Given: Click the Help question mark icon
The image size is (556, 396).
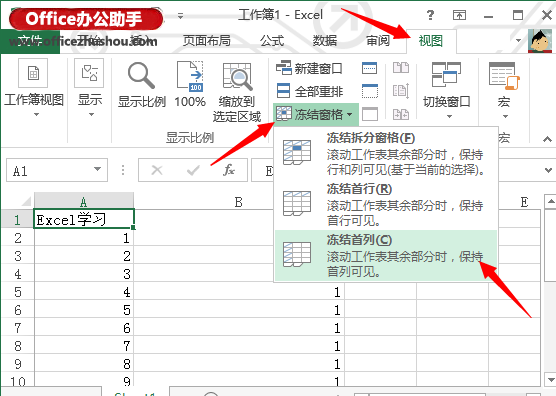Looking at the screenshot, I should pyautogui.click(x=430, y=15).
